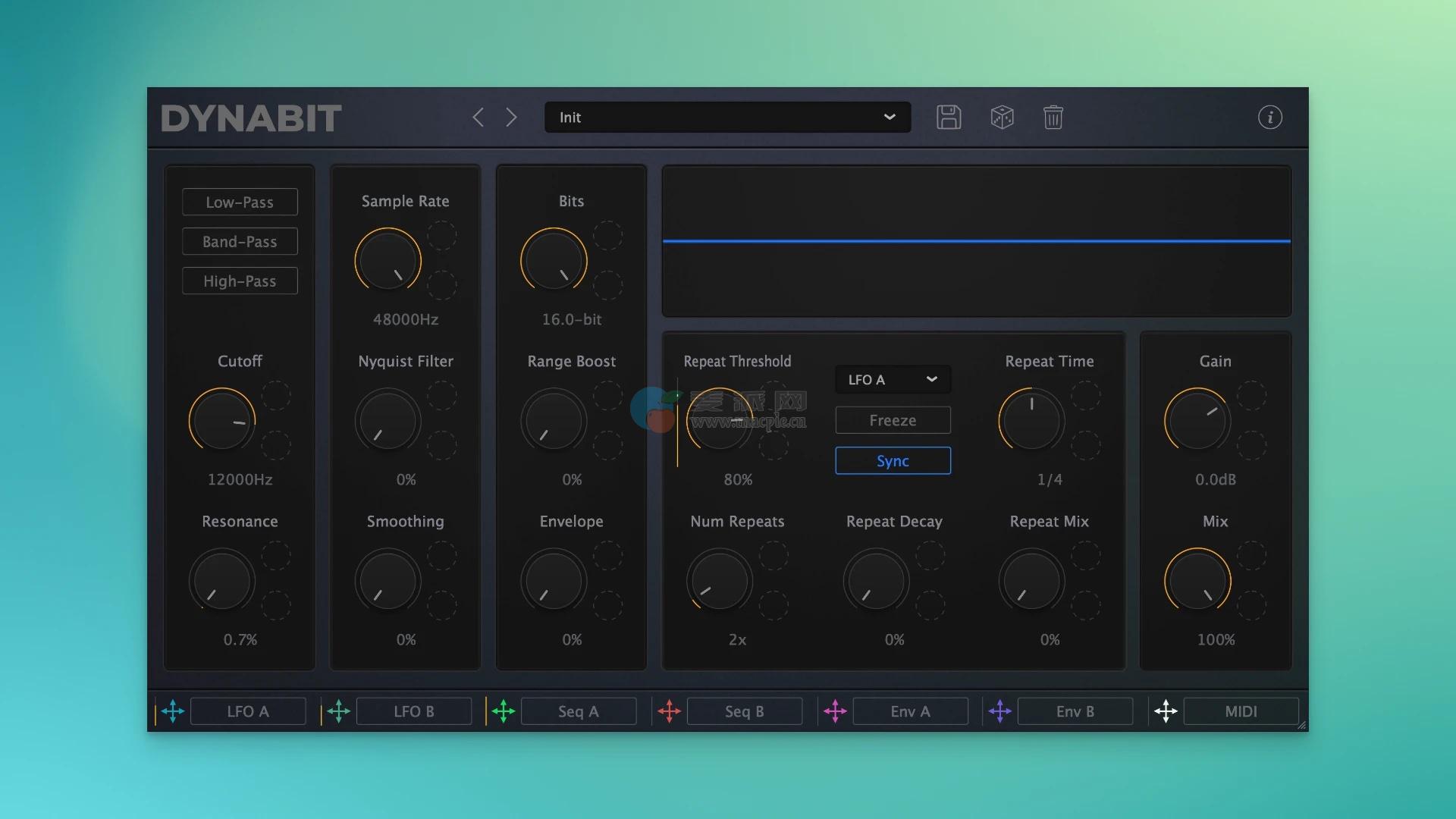The image size is (1456, 819).
Task: Click the LFO B tab button
Action: click(414, 711)
